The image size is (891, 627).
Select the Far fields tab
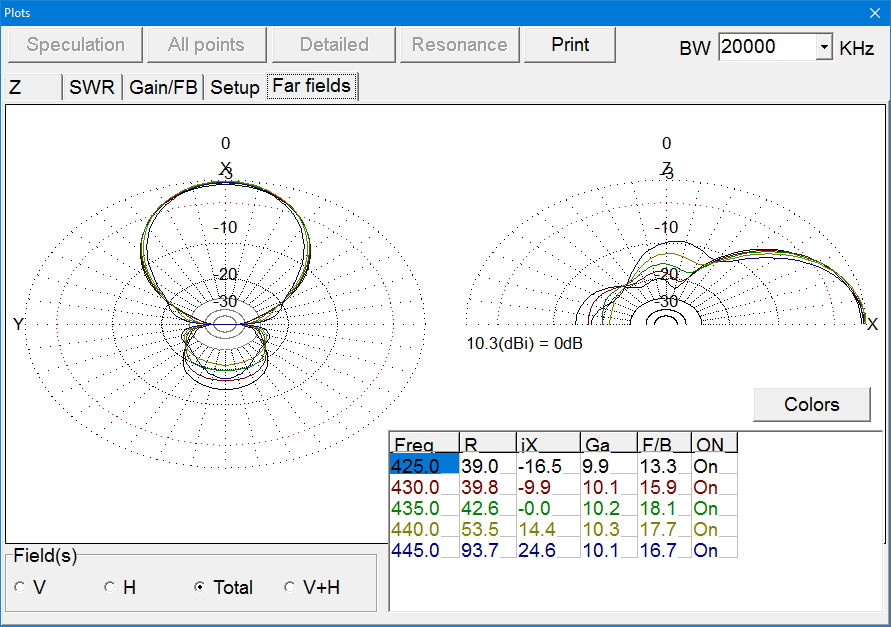(311, 87)
